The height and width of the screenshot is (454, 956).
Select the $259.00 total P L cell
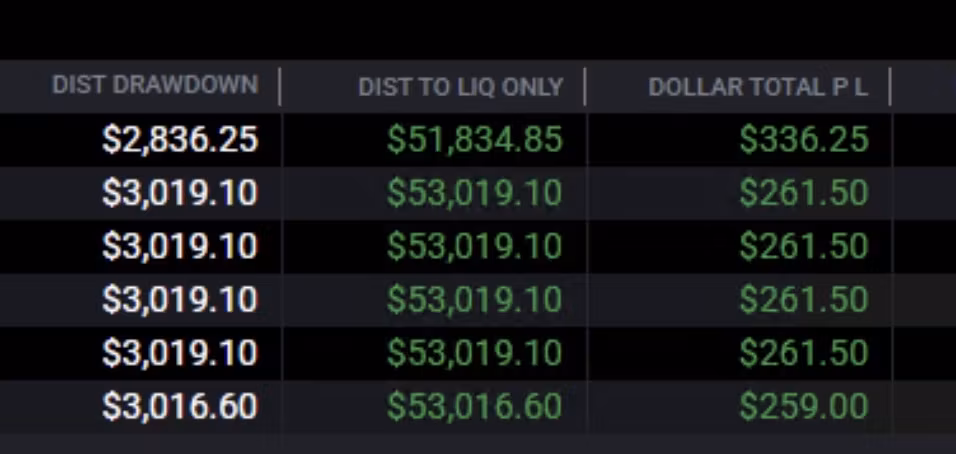[803, 407]
